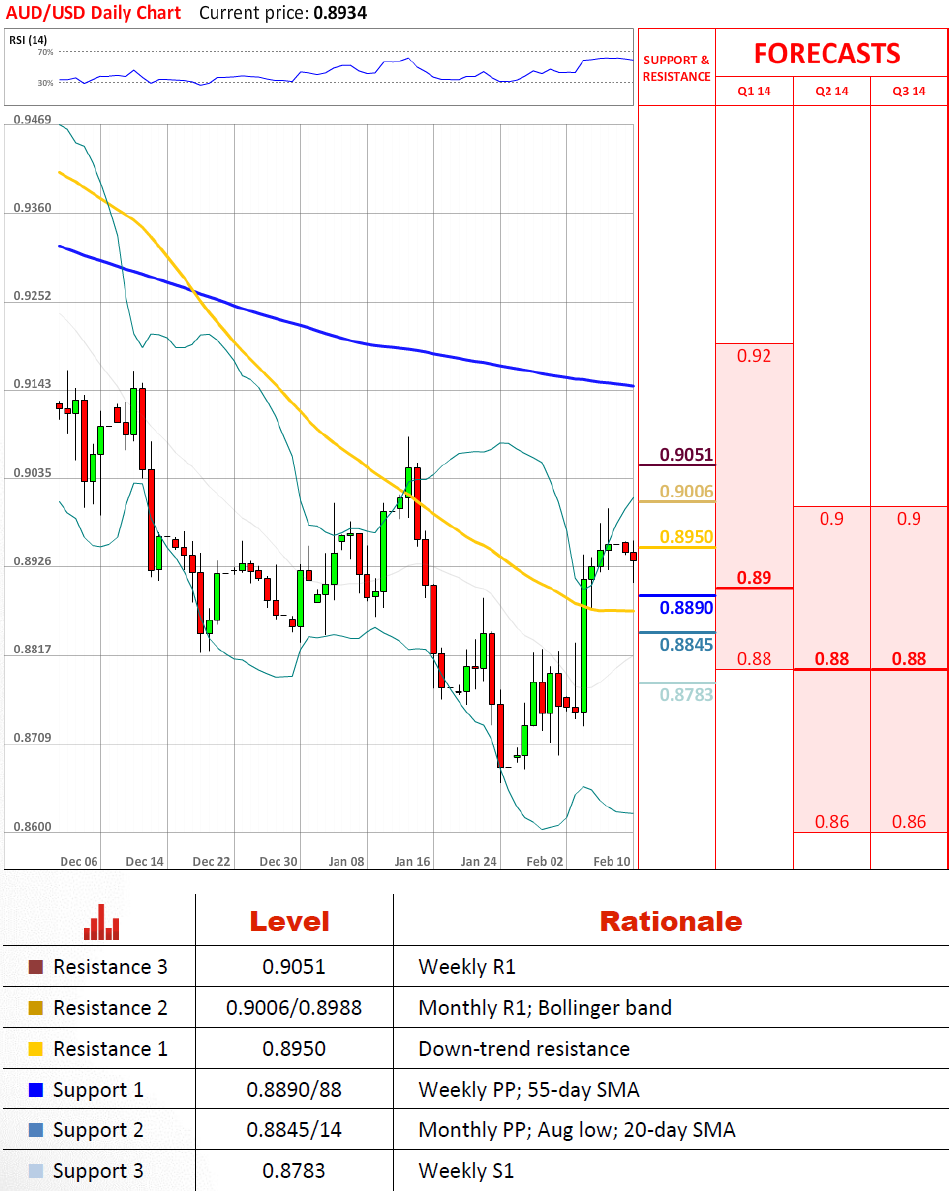
Task: Click the Support 1 blue swatch
Action: point(36,1090)
